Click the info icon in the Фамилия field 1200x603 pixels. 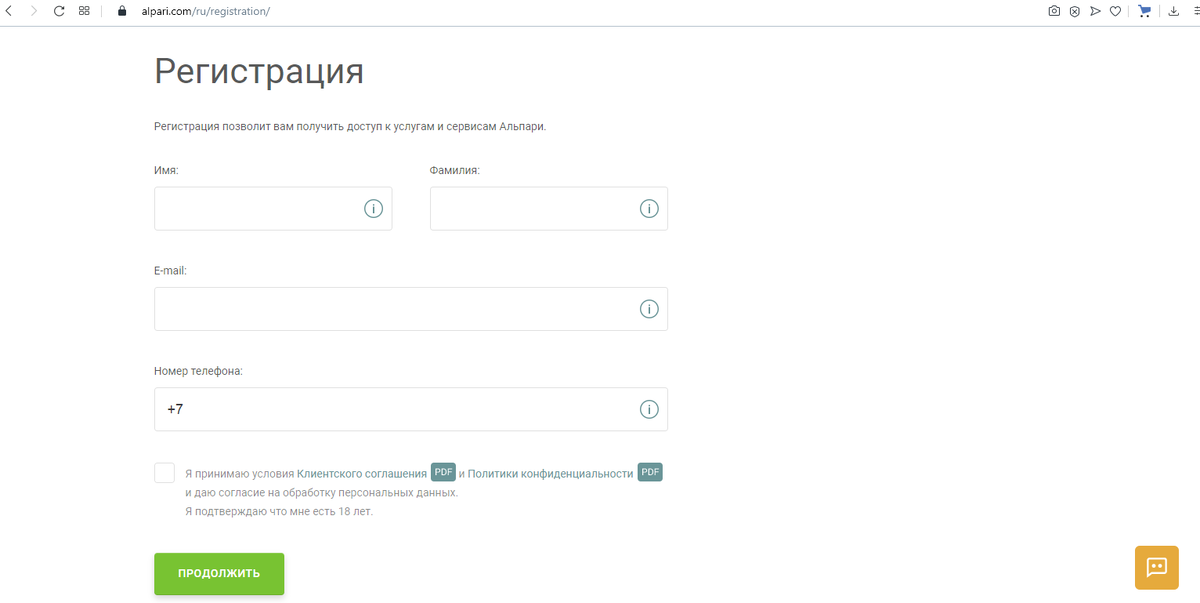pos(649,209)
